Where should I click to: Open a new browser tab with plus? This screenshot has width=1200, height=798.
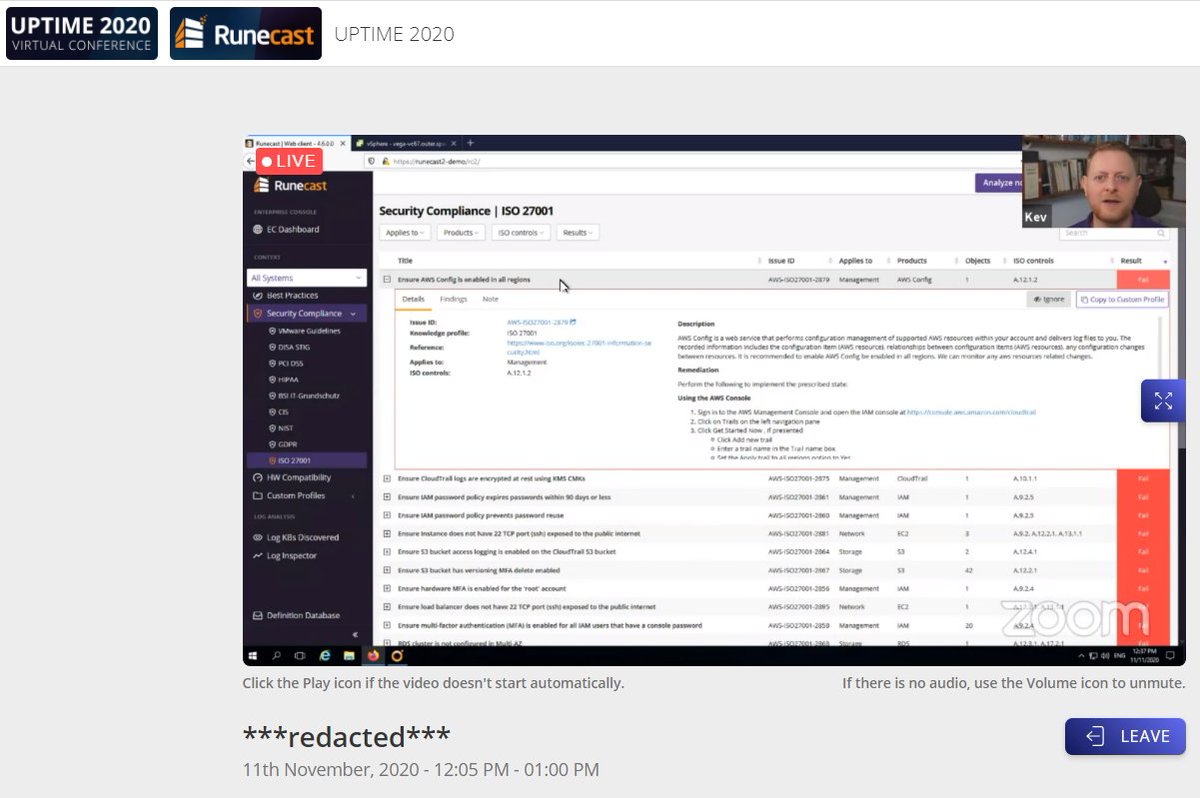point(470,143)
